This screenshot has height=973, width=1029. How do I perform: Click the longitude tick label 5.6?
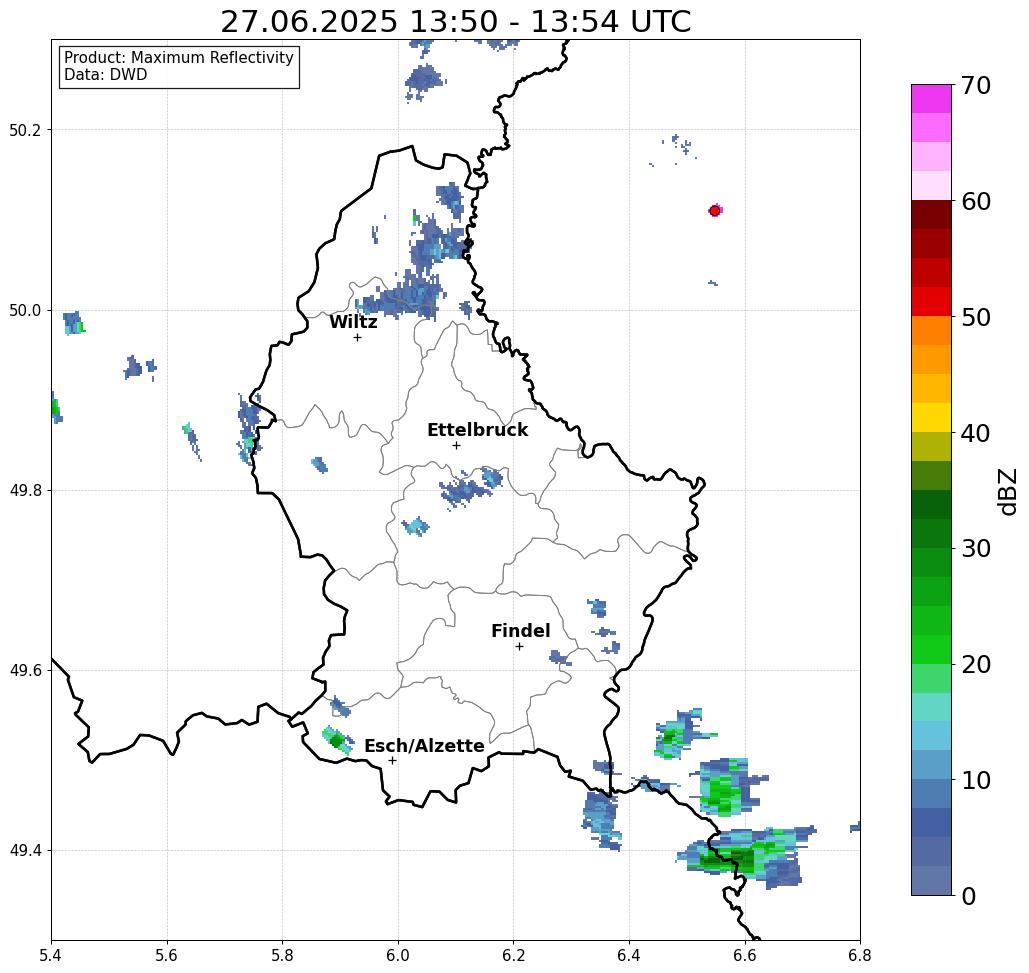coord(167,955)
